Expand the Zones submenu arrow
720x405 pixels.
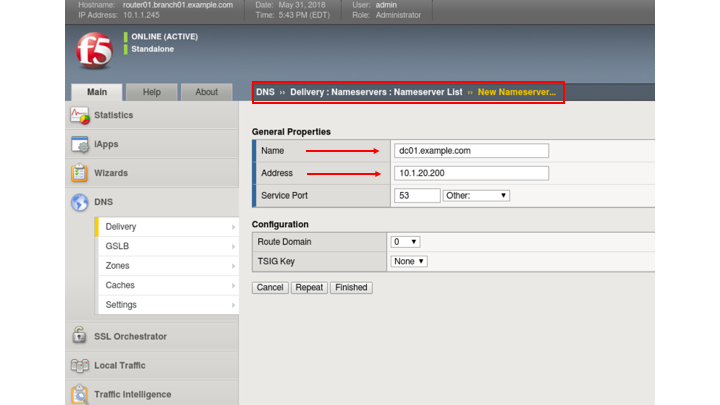tap(233, 266)
